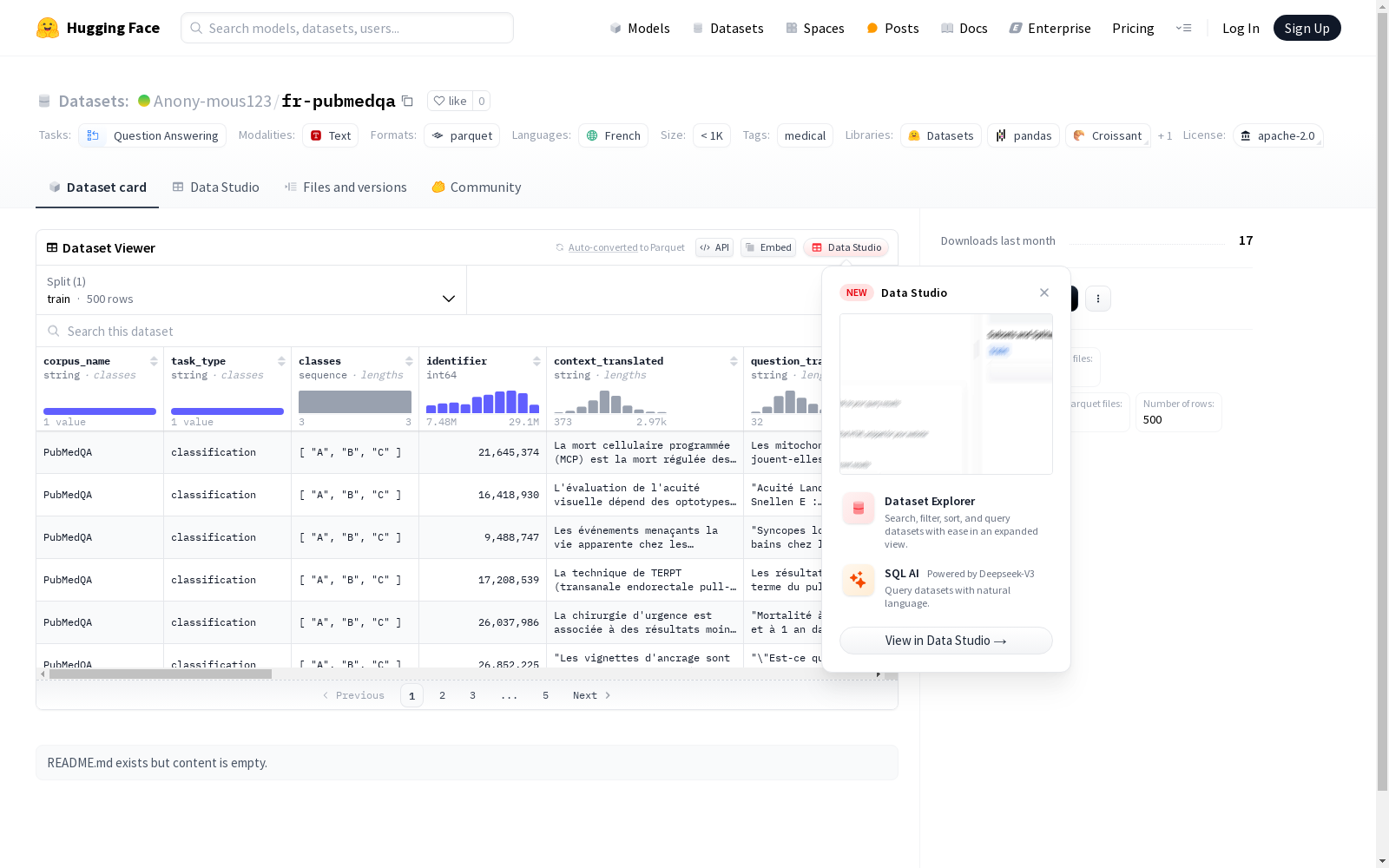The height and width of the screenshot is (868, 1389).
Task: Open the Anony-mous123 profile link
Action: click(x=213, y=101)
